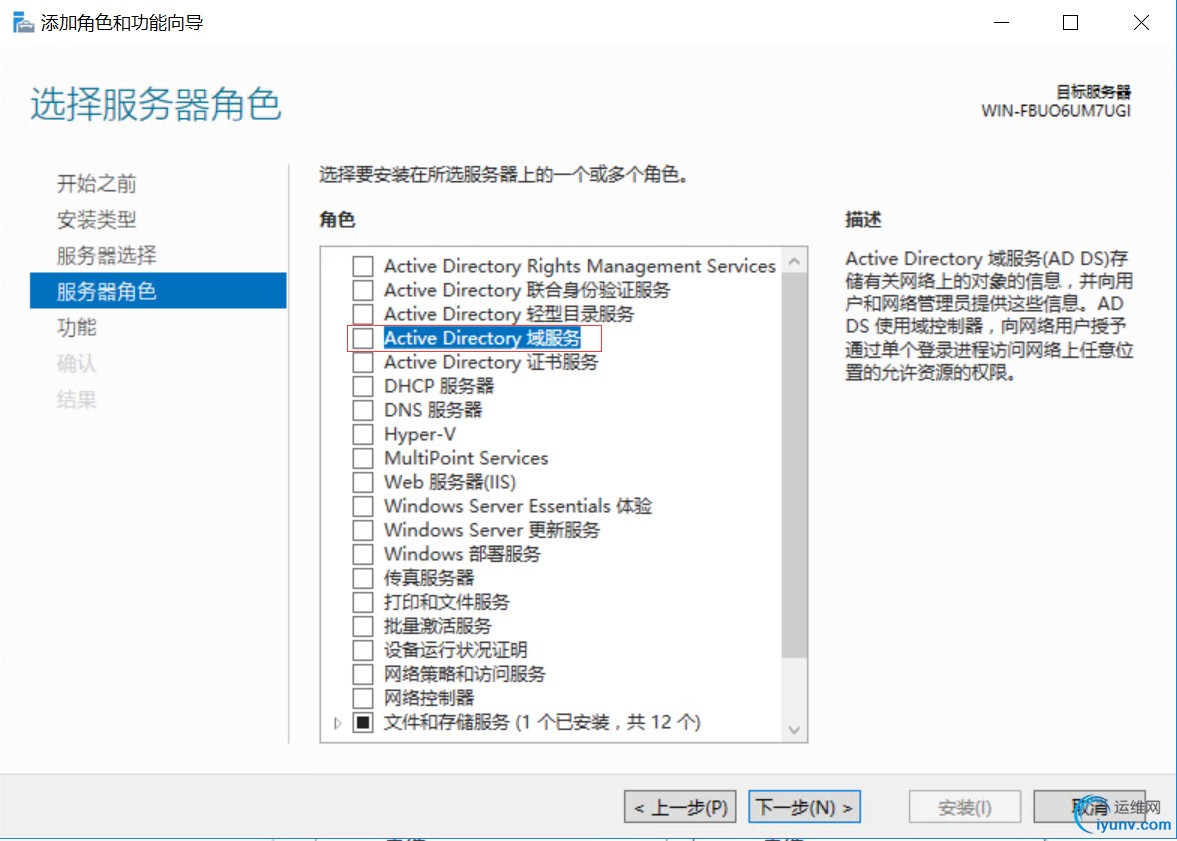Screen dimensions: 1177x841
Task: Click the 取消 button
Action: coord(1088,807)
